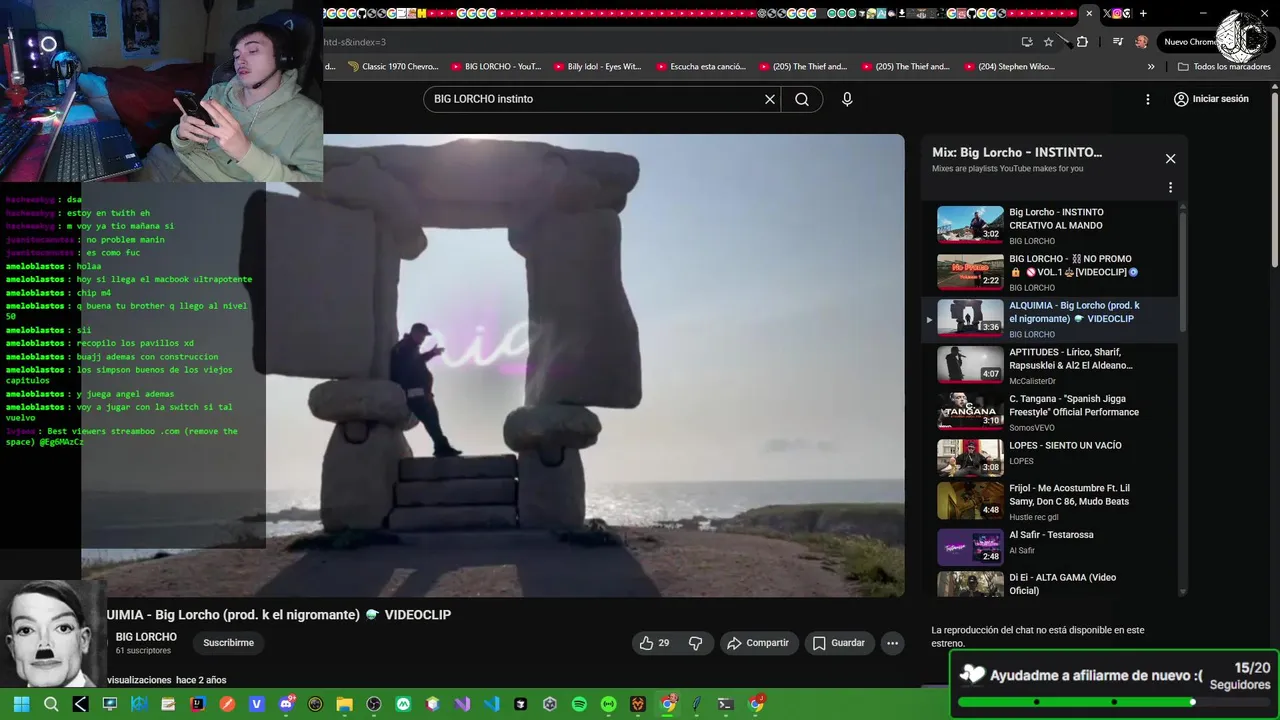The image size is (1280, 720).
Task: Like the video with the thumbs-up button
Action: (x=655, y=643)
